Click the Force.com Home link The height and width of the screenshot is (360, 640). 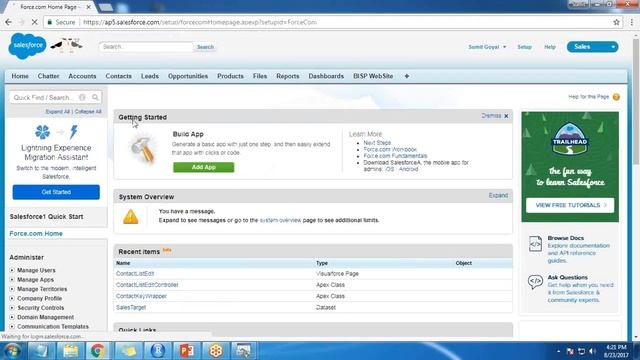pos(36,233)
